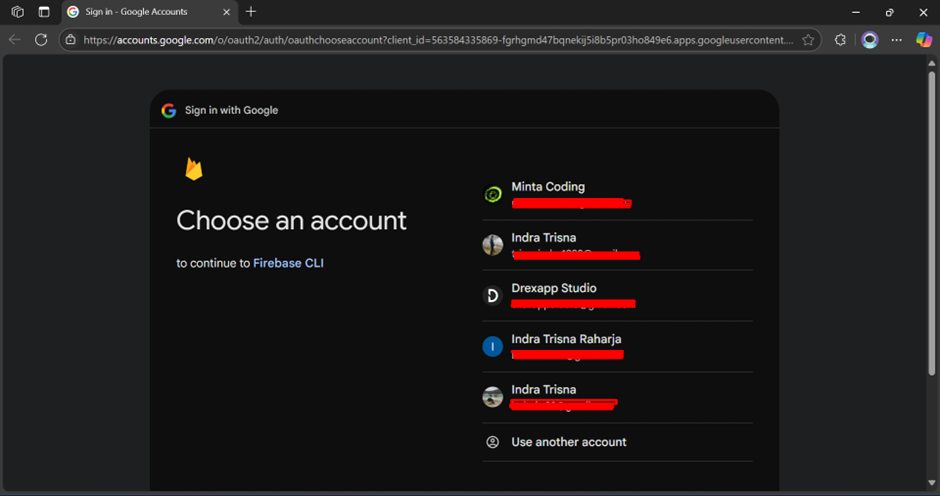Viewport: 940px width, 496px height.
Task: Click the Choose an account heading
Action: pyautogui.click(x=291, y=220)
